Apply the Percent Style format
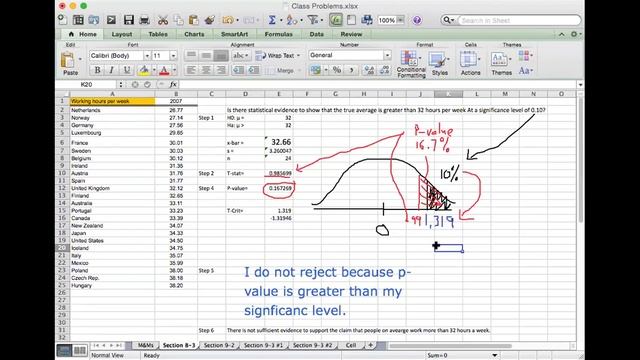 pos(337,70)
